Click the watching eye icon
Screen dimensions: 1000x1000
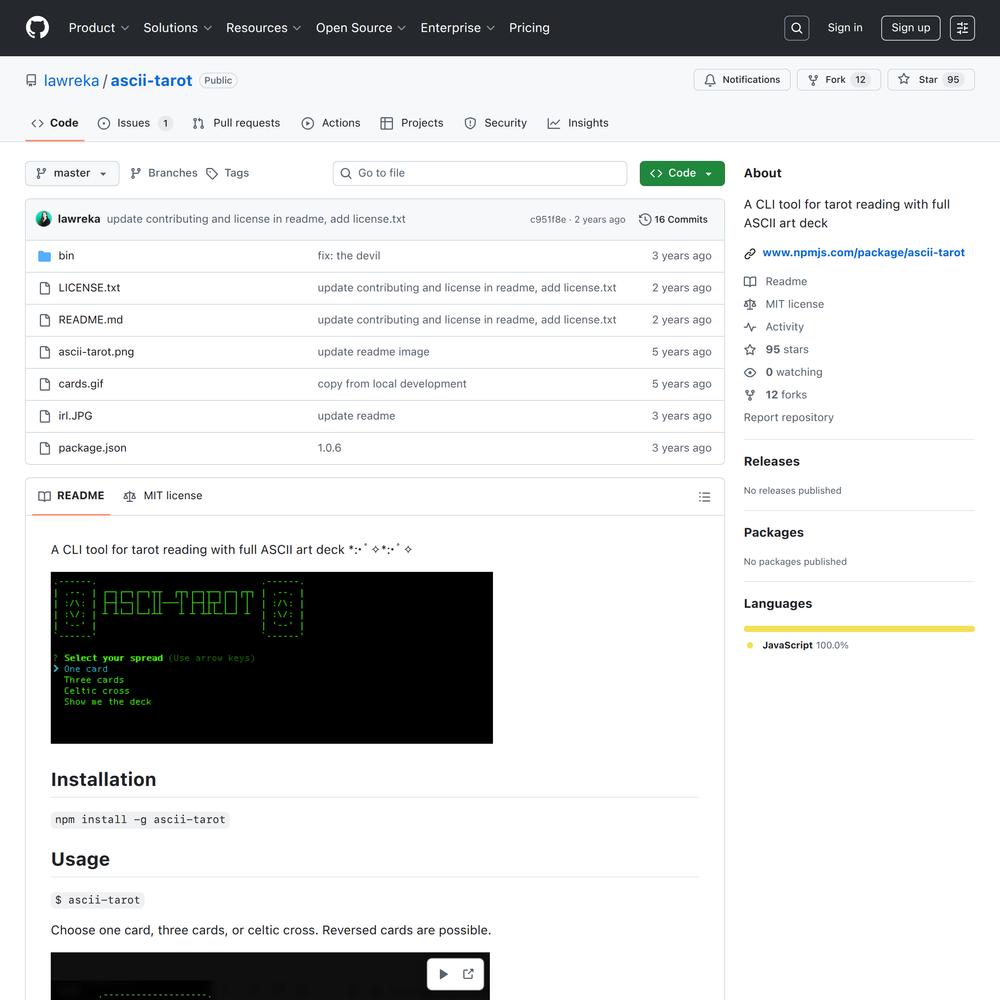click(750, 372)
